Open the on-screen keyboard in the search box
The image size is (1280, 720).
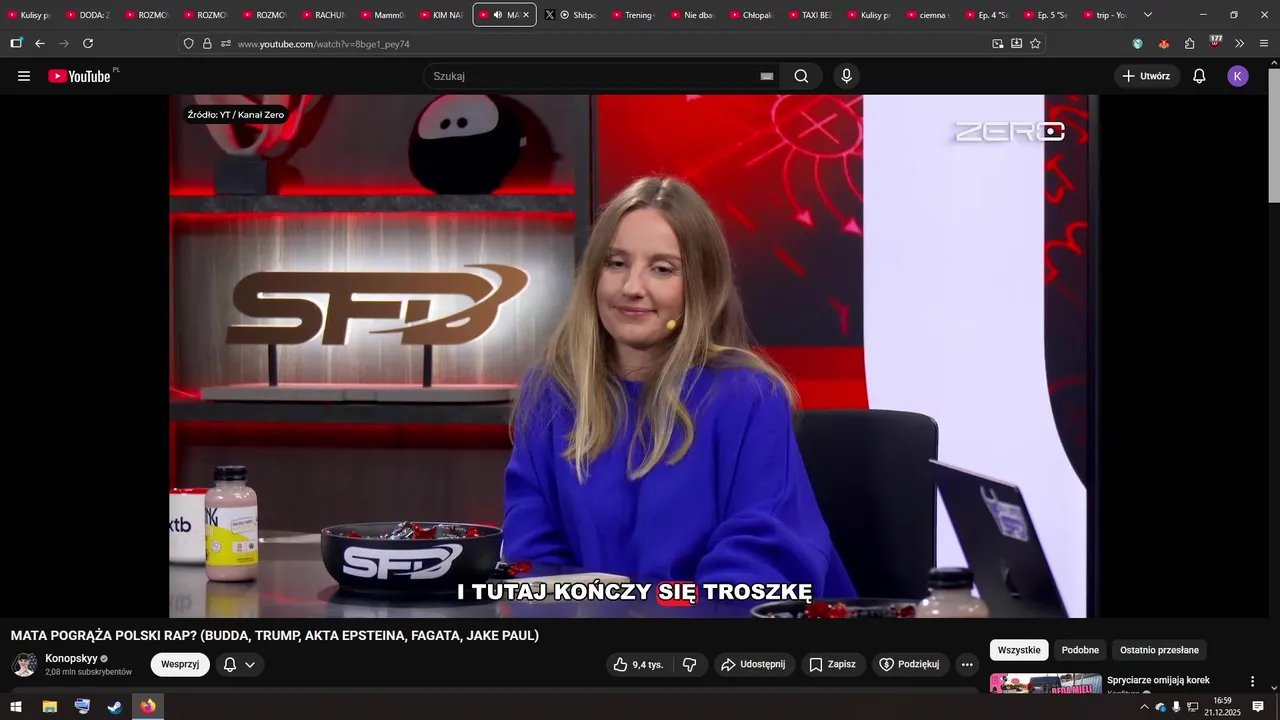tap(767, 76)
